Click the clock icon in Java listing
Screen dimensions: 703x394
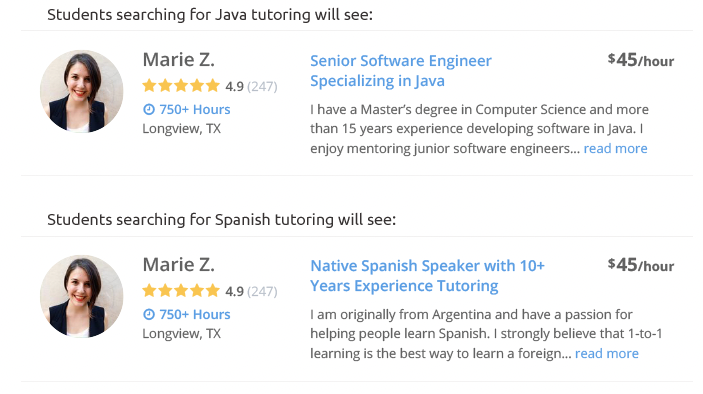149,109
